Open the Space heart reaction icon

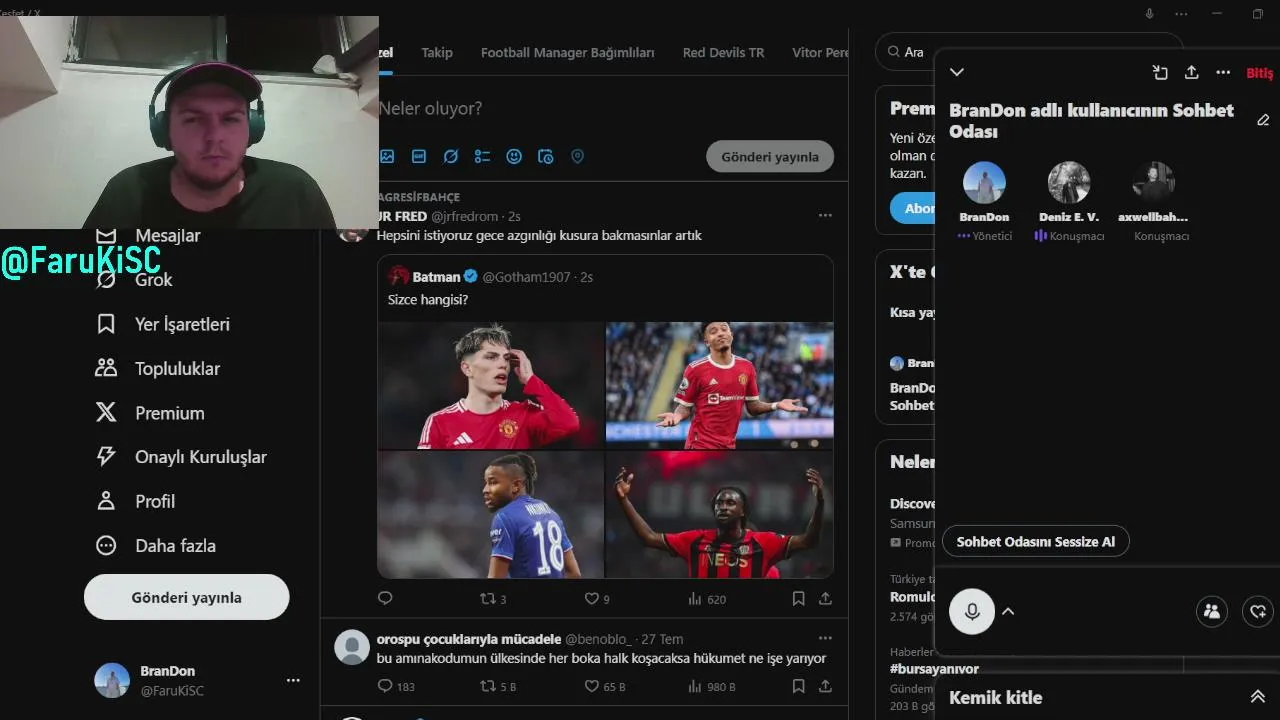pyautogui.click(x=1258, y=611)
